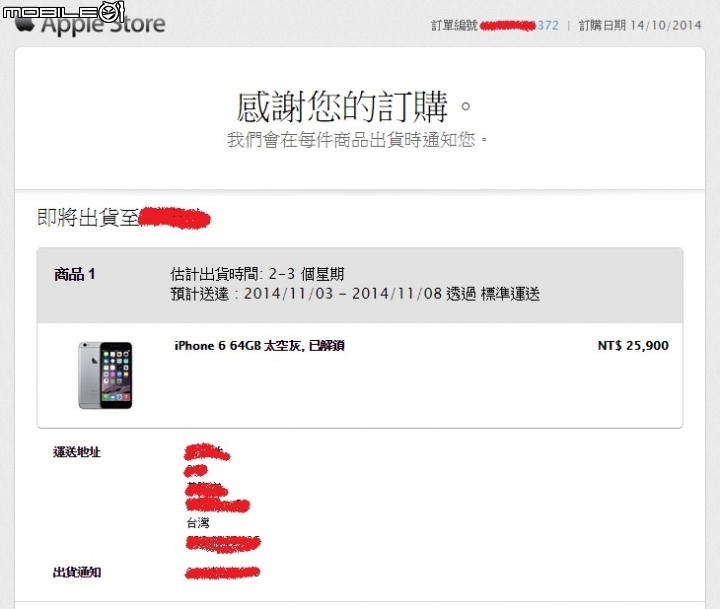Click the redacted shipment notification email
Screen dimensions: 720x609
pyautogui.click(x=223, y=572)
